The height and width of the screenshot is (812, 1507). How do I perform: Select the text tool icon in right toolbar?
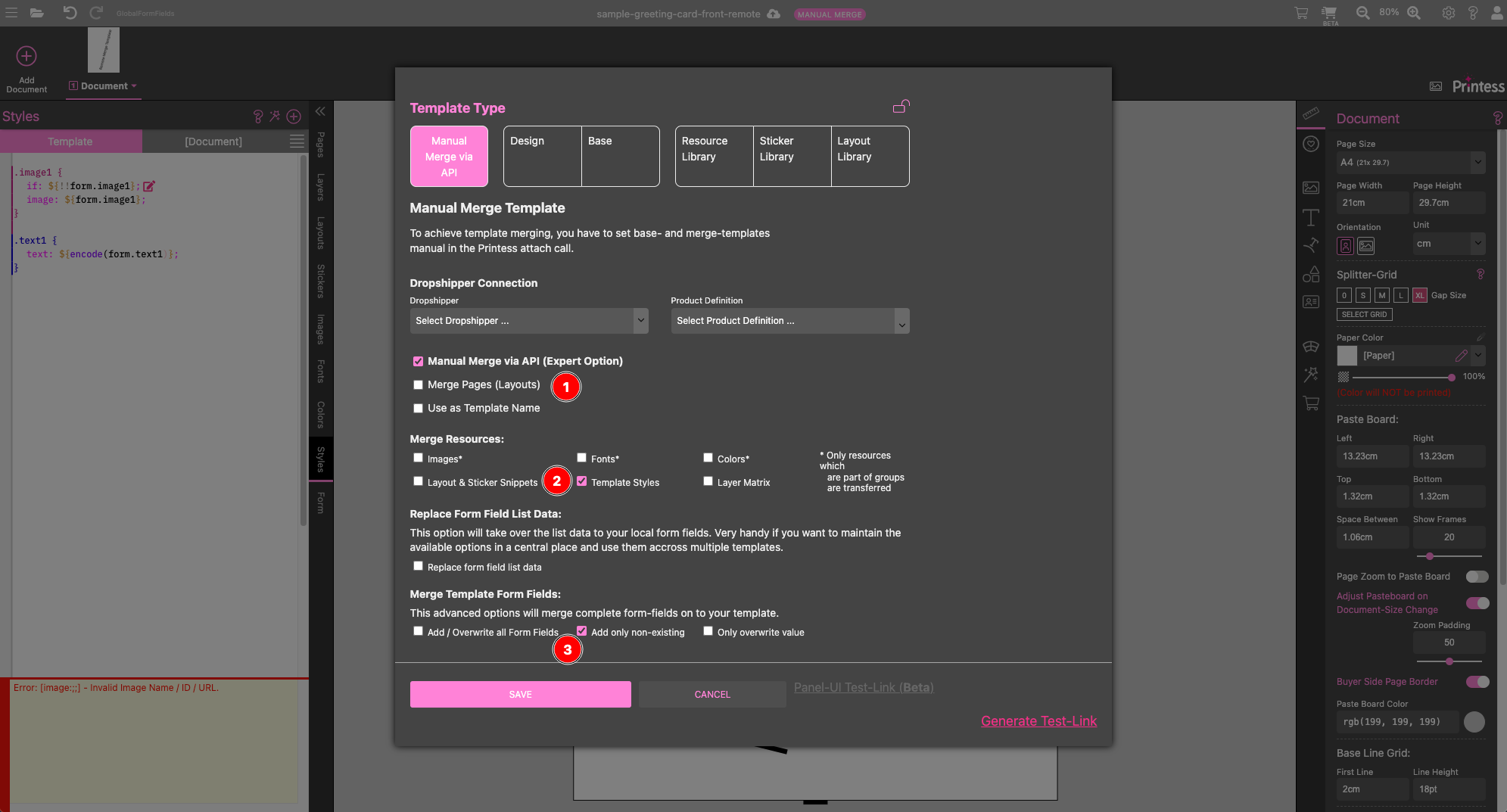click(x=1311, y=218)
